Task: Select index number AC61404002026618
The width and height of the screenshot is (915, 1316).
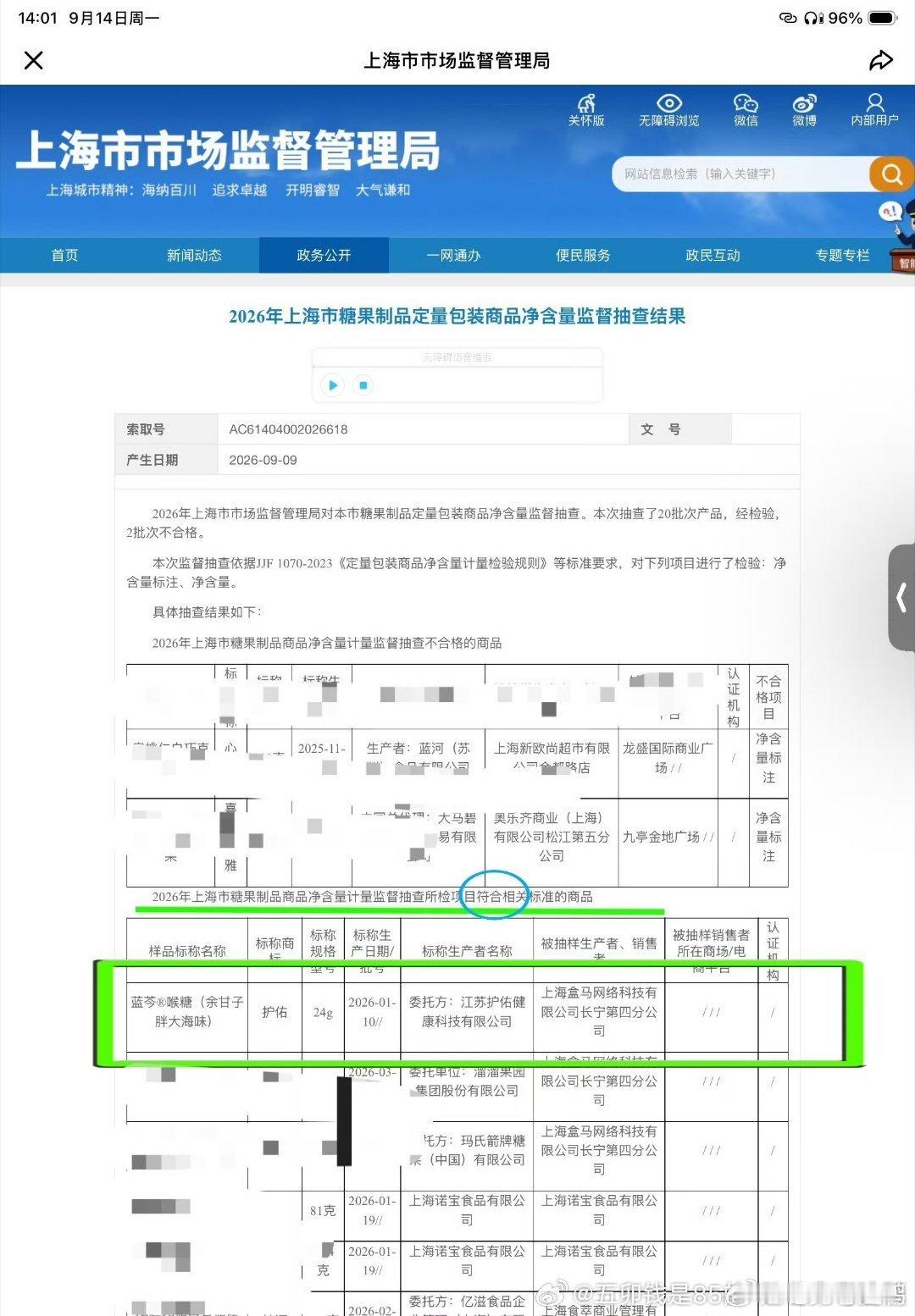Action: coord(288,429)
